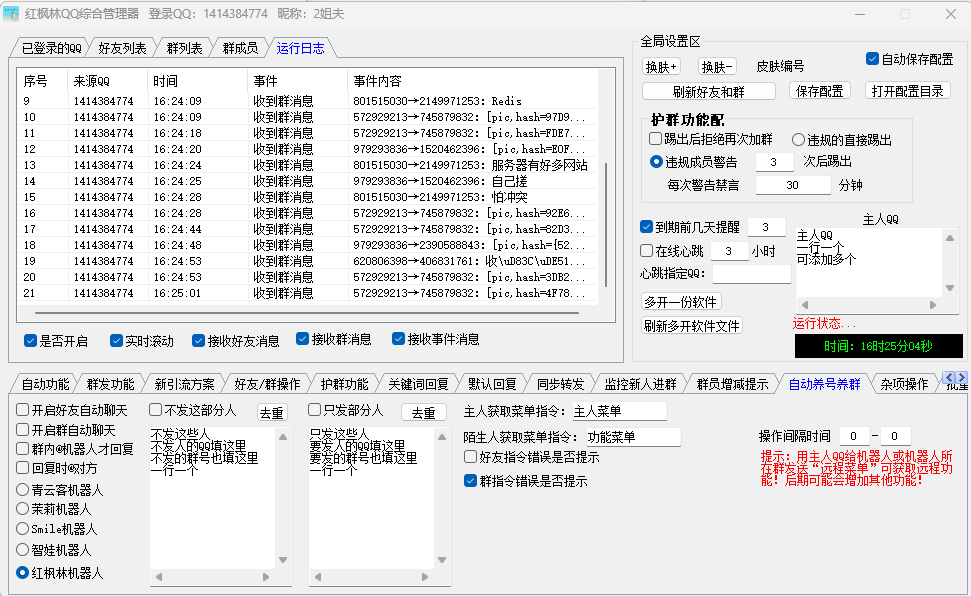Switch to the 好友列表 tab
The image size is (971, 596).
pyautogui.click(x=122, y=48)
